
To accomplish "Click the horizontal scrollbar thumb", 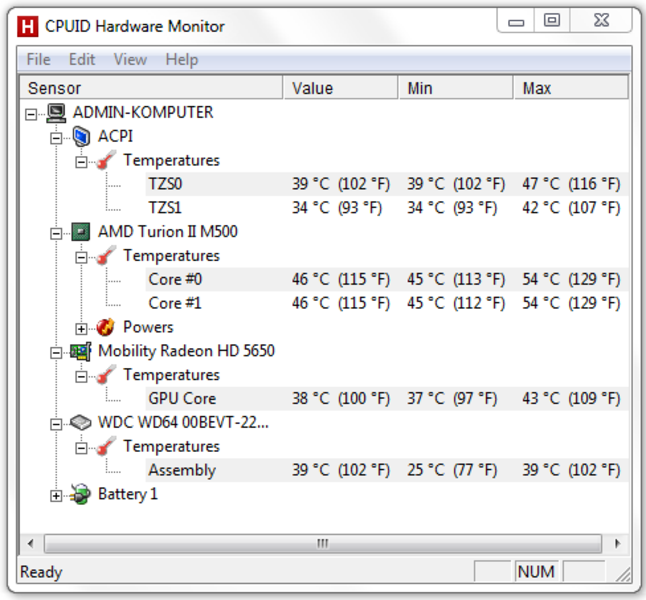I will pos(323,544).
